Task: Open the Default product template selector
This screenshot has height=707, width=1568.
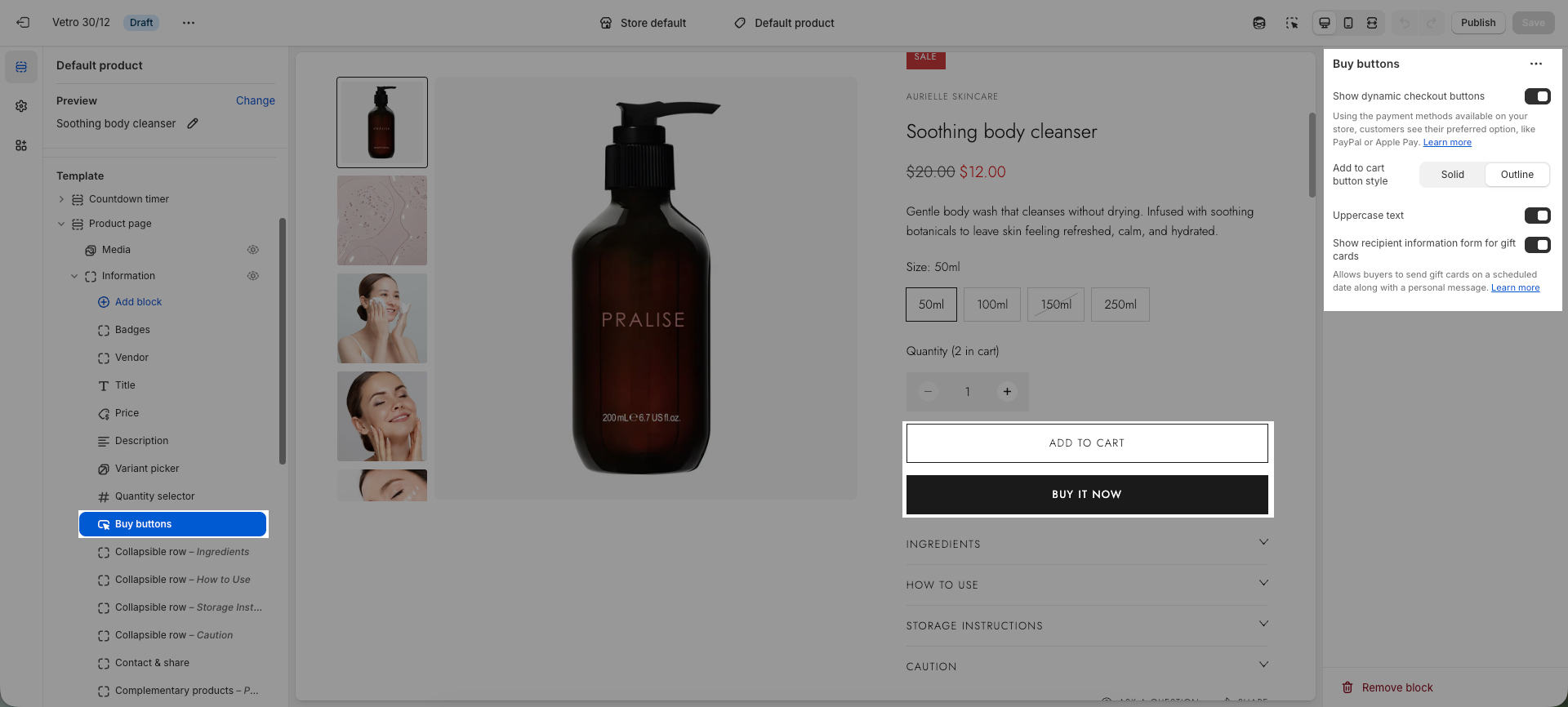Action: 784,23
